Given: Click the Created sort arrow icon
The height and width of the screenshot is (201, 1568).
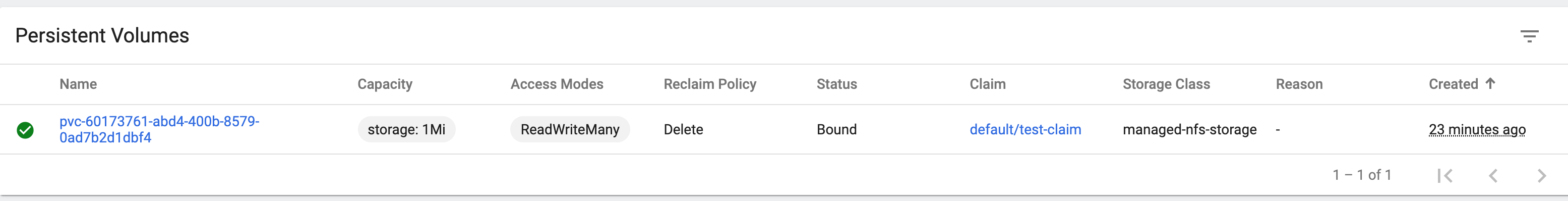Looking at the screenshot, I should pos(1490,83).
